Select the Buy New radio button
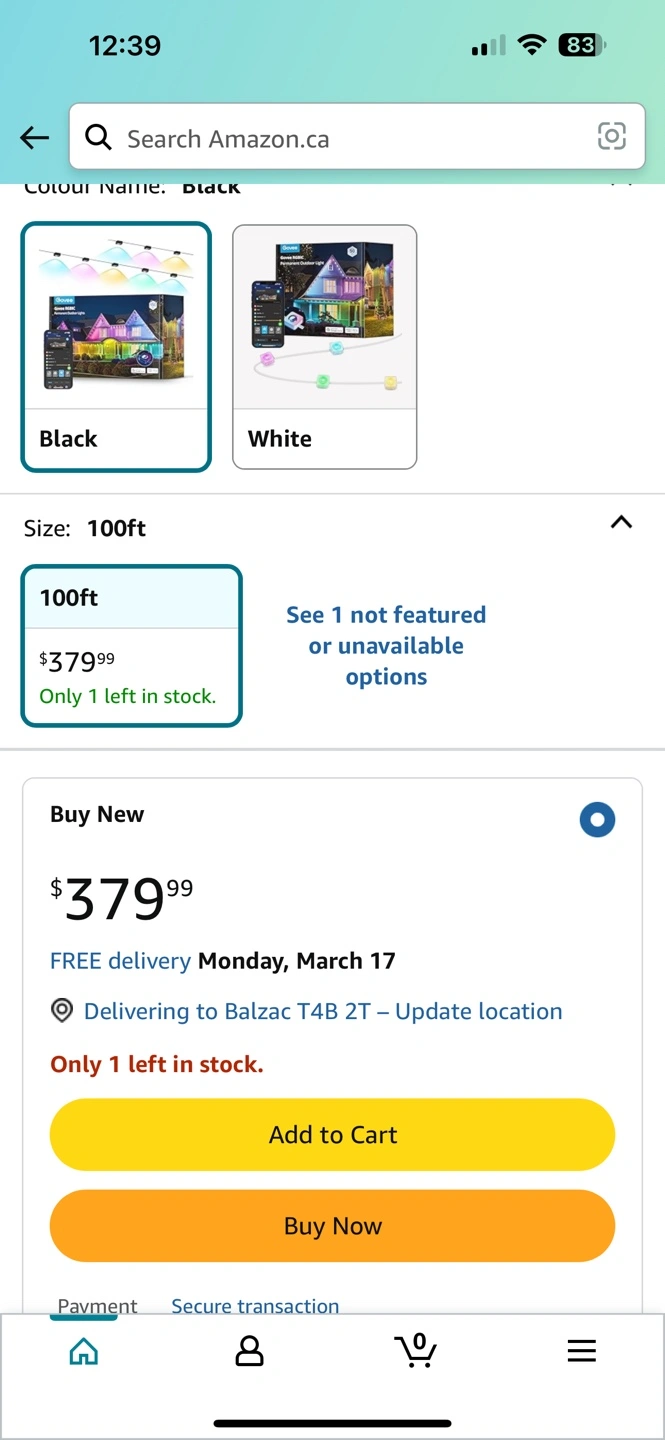 click(597, 820)
